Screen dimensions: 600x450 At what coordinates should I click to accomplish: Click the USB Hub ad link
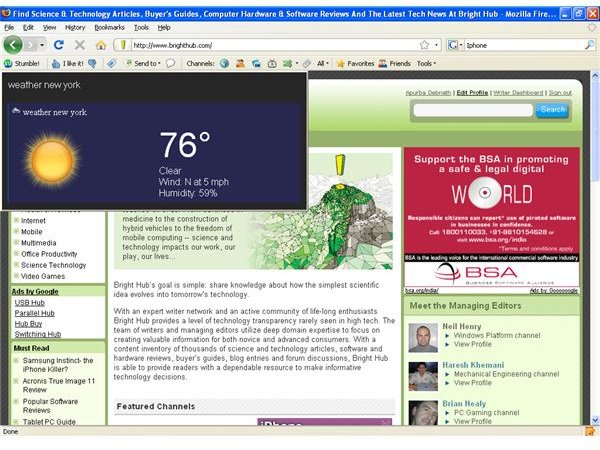pyautogui.click(x=30, y=303)
